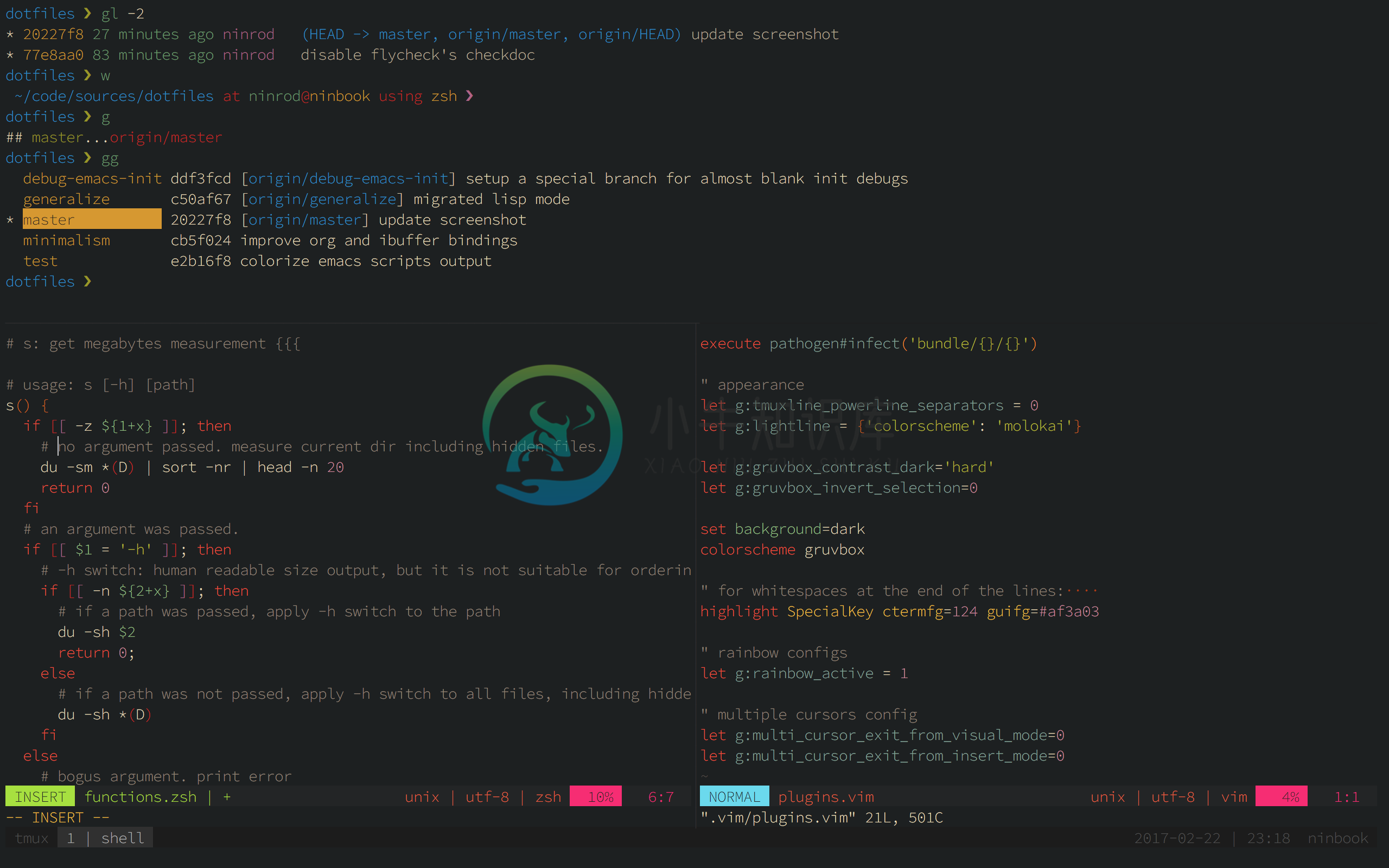Click the 'let g:rainbow_active = 1' line

804,674
